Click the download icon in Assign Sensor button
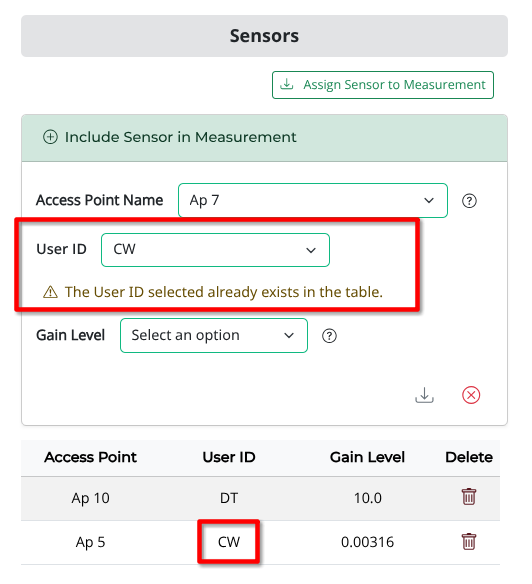 pyautogui.click(x=286, y=84)
